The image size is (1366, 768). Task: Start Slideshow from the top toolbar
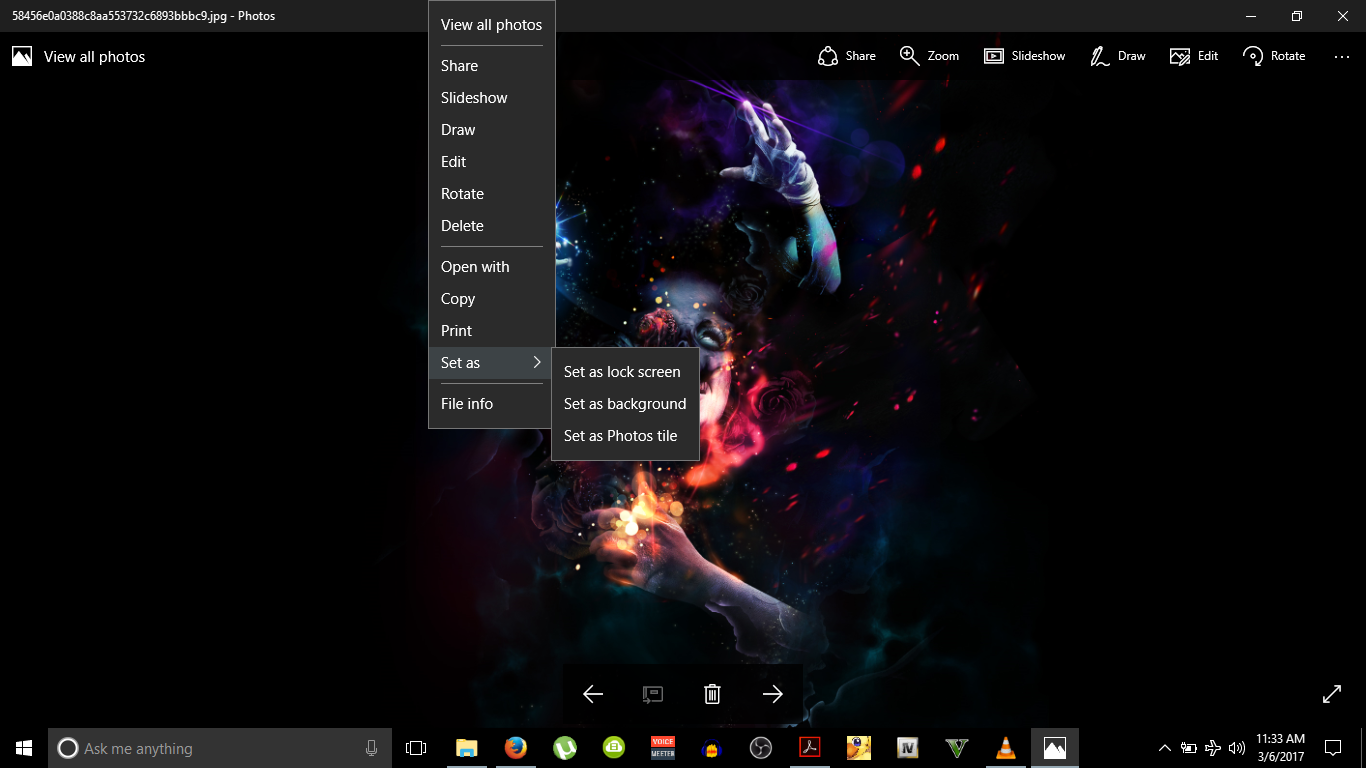coord(1024,56)
